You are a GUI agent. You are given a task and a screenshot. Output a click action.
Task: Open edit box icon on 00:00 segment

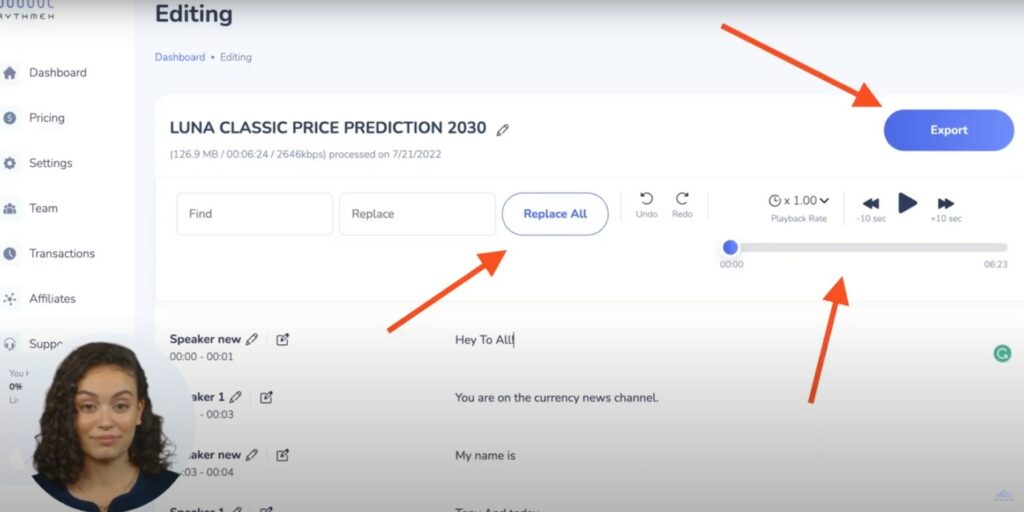click(282, 340)
